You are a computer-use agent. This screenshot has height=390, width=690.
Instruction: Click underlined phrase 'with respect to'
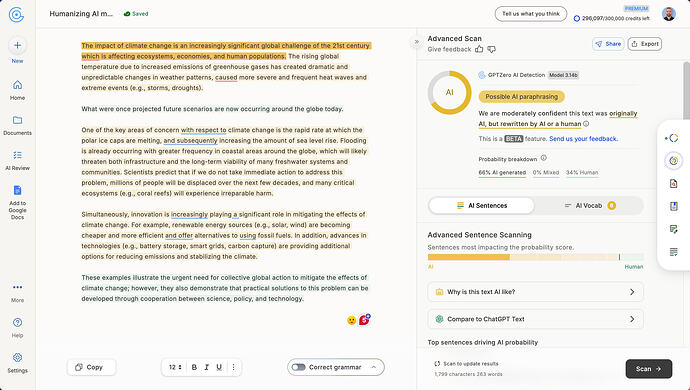[203, 130]
